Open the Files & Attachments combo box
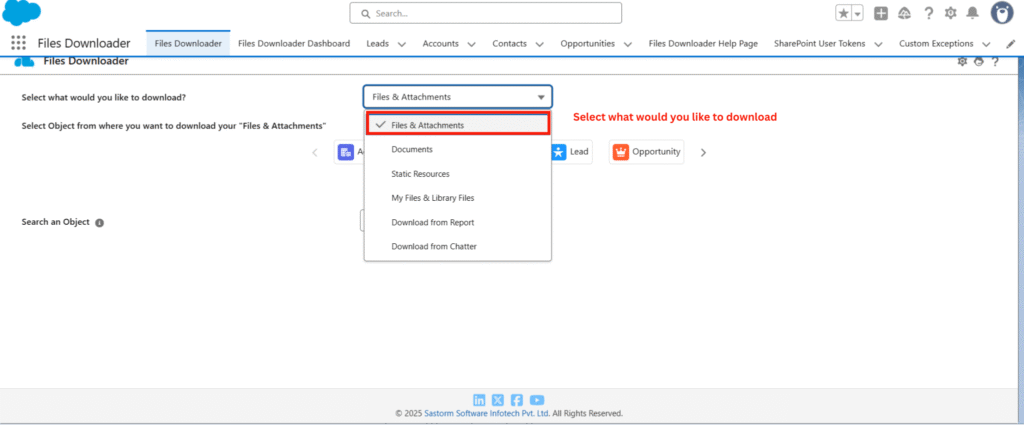Screen dimensions: 1024x425 coord(458,97)
